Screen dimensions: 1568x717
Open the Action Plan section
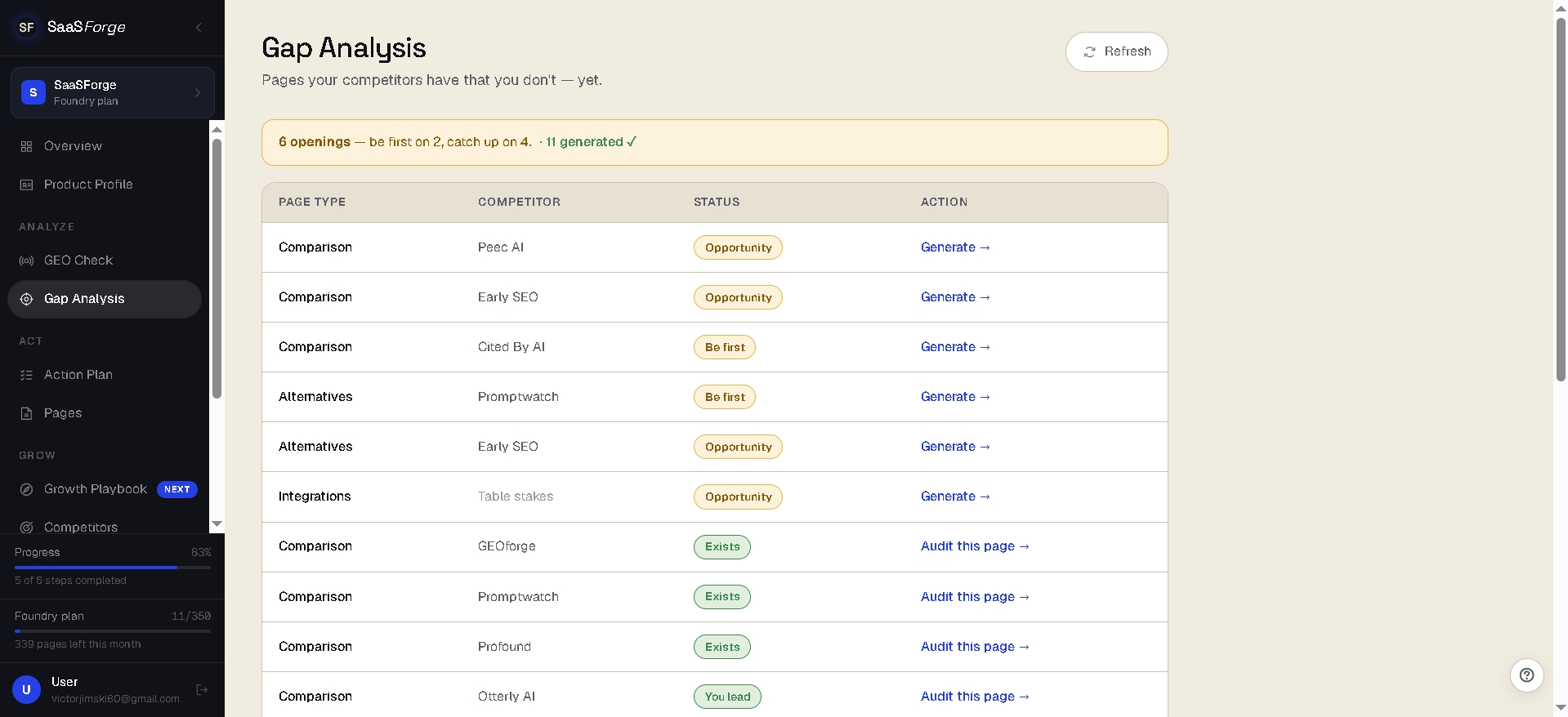(x=105, y=375)
